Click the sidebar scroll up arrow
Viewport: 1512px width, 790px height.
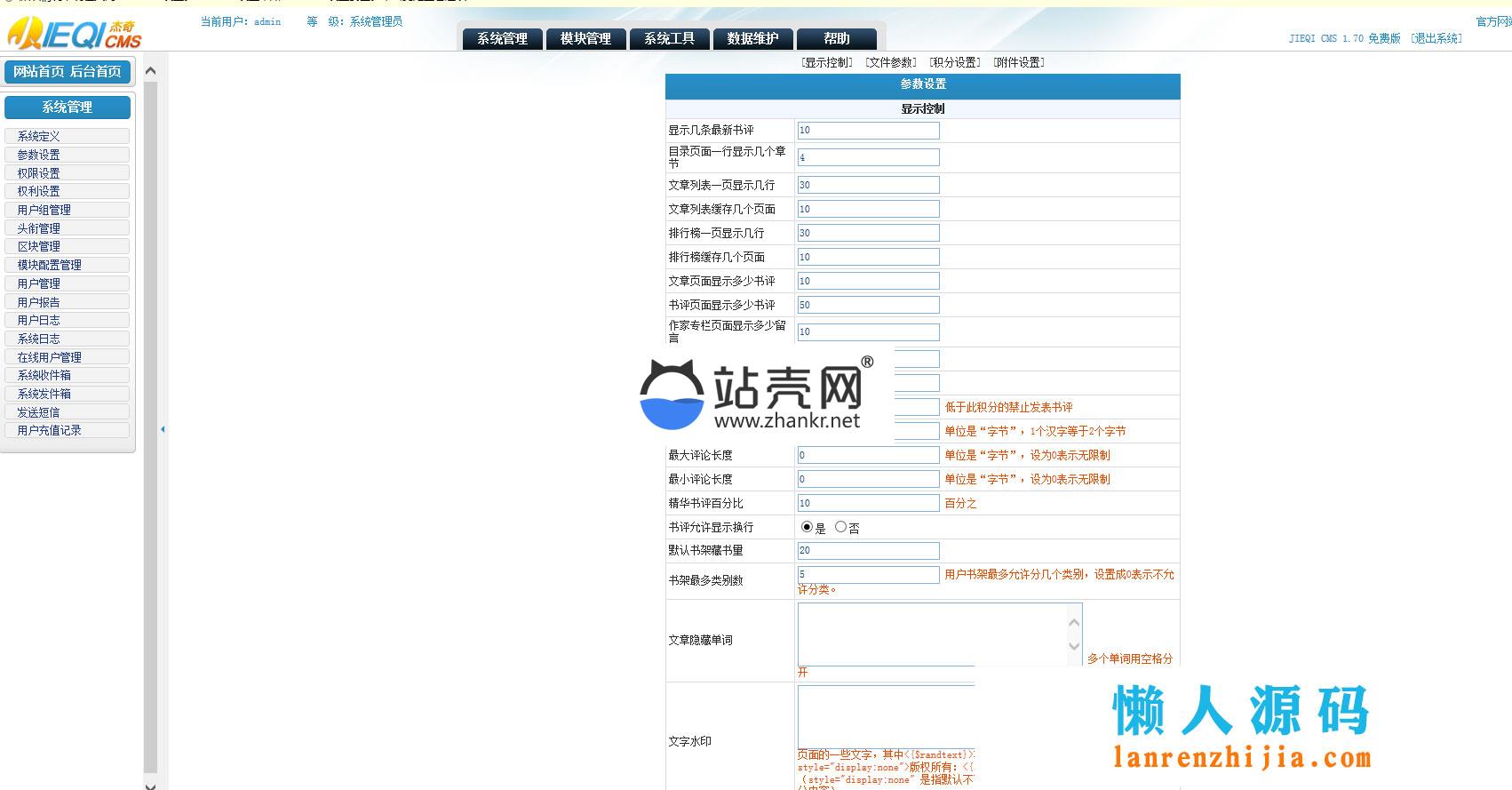pyautogui.click(x=150, y=70)
